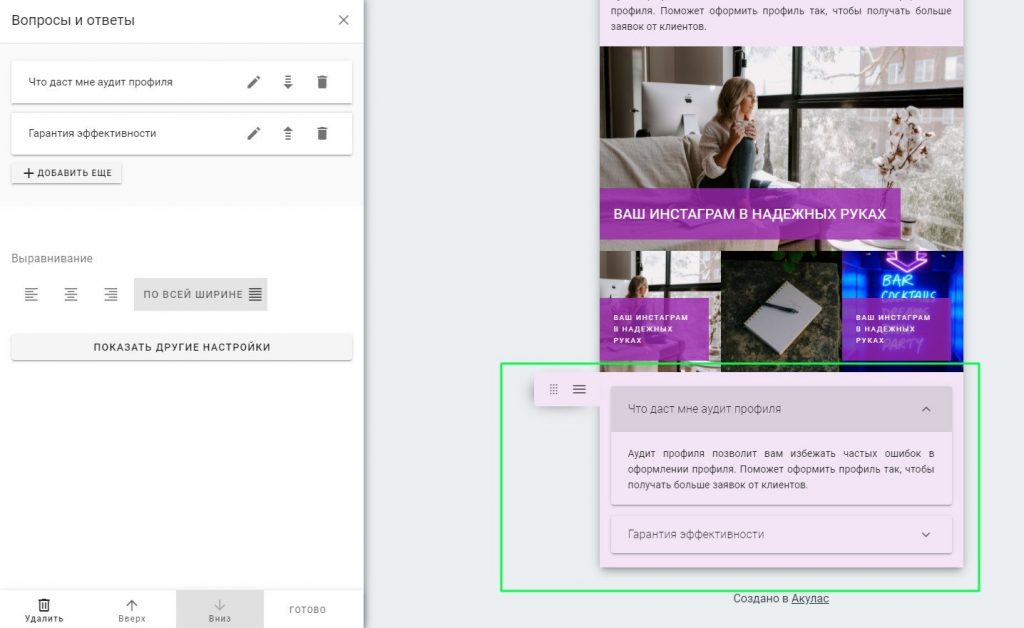Image resolution: width=1024 pixels, height=628 pixels.
Task: Select center text alignment
Action: 71,294
